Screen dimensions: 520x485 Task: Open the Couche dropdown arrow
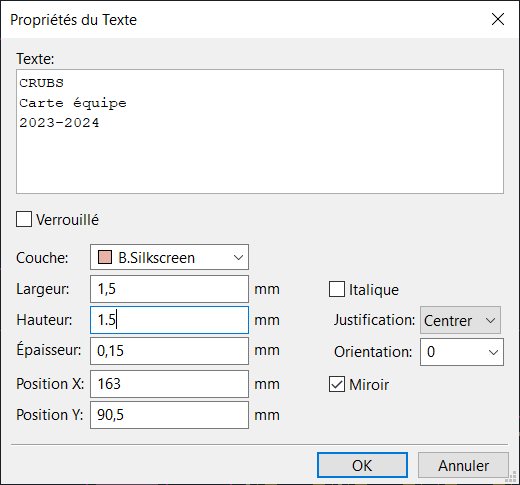(238, 257)
